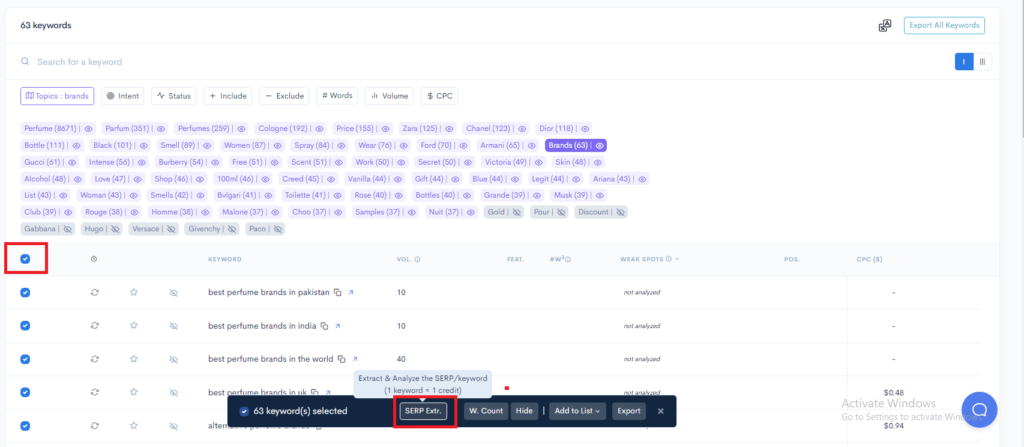Click the clock icon in table header
Image resolution: width=1024 pixels, height=447 pixels.
pos(94,259)
